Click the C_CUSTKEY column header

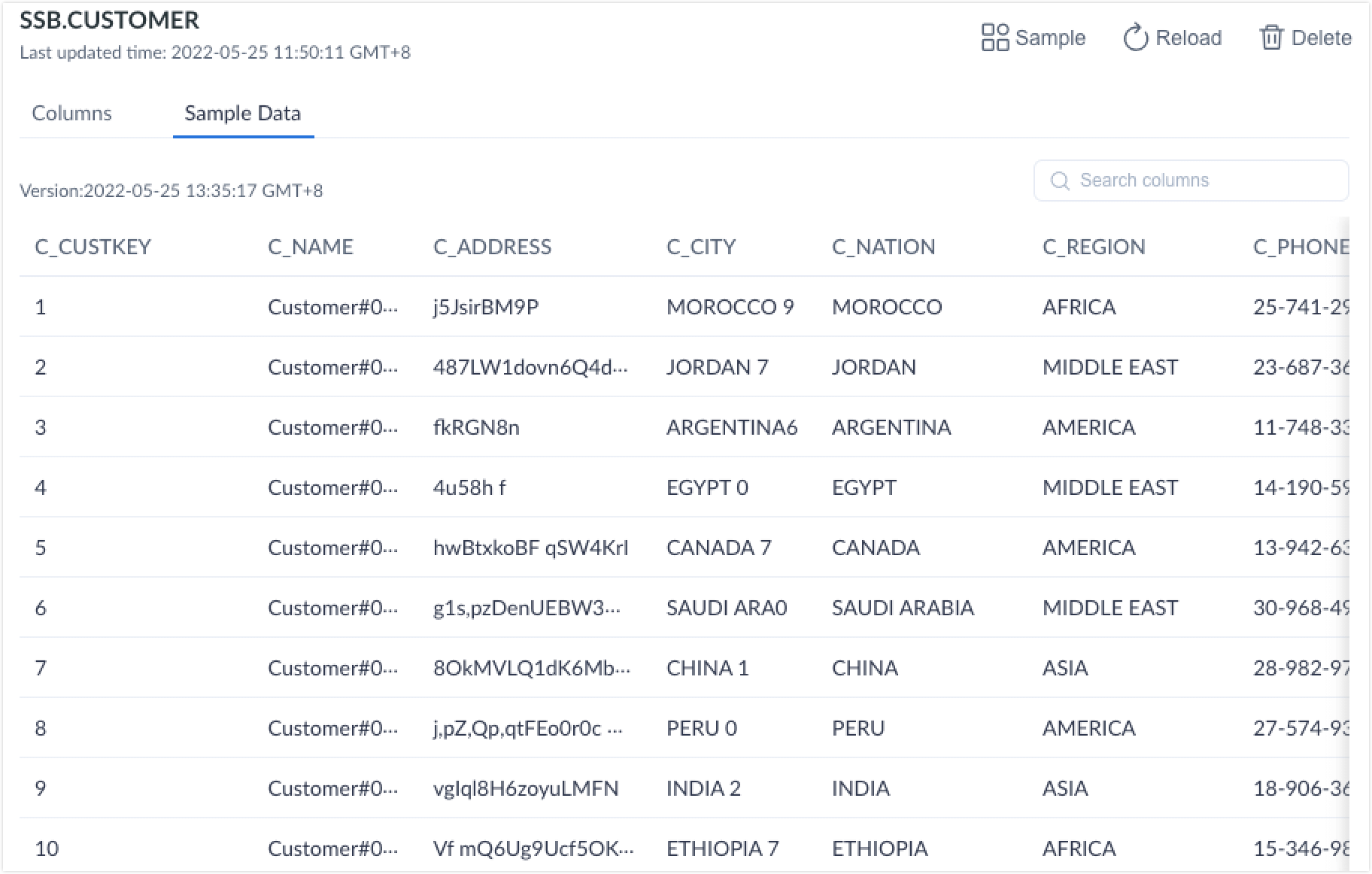pyautogui.click(x=93, y=247)
